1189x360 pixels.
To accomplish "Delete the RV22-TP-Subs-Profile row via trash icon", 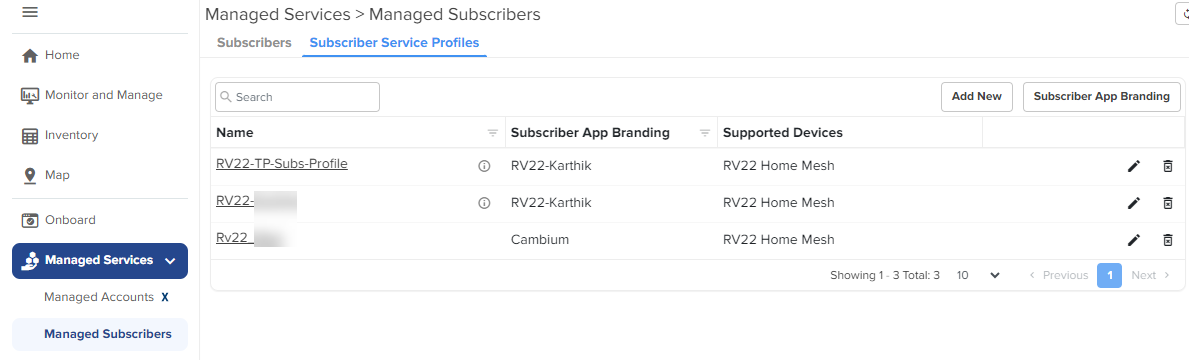I will 1168,166.
